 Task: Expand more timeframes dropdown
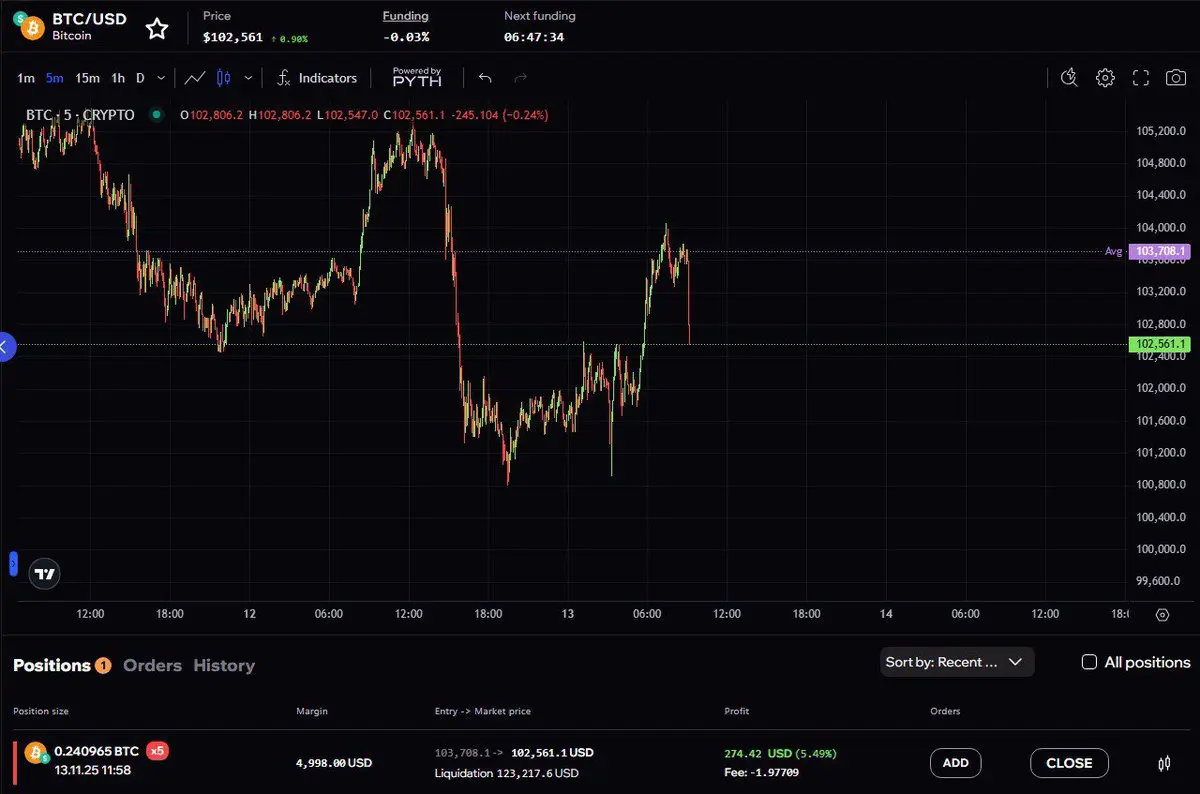tap(161, 78)
